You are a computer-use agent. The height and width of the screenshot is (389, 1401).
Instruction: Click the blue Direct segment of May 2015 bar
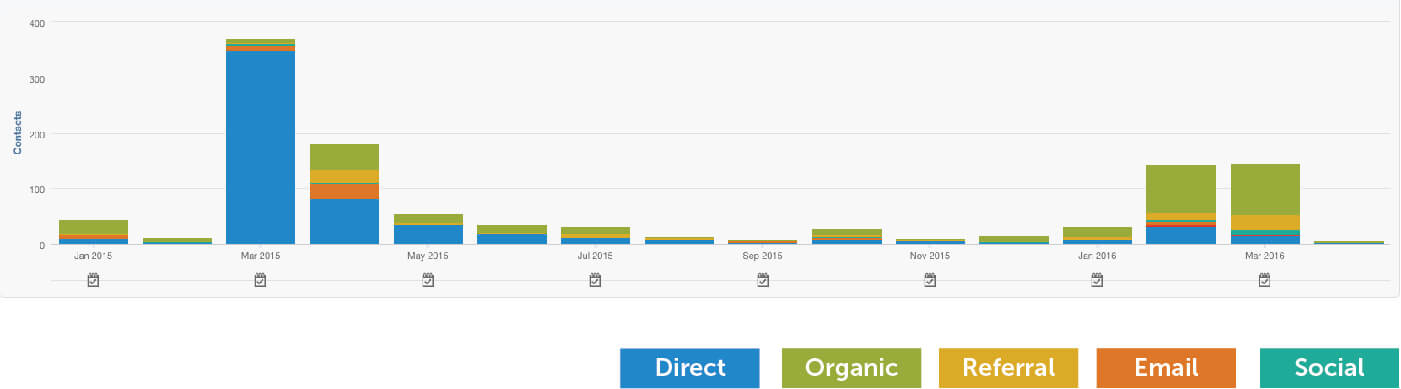[x=428, y=235]
